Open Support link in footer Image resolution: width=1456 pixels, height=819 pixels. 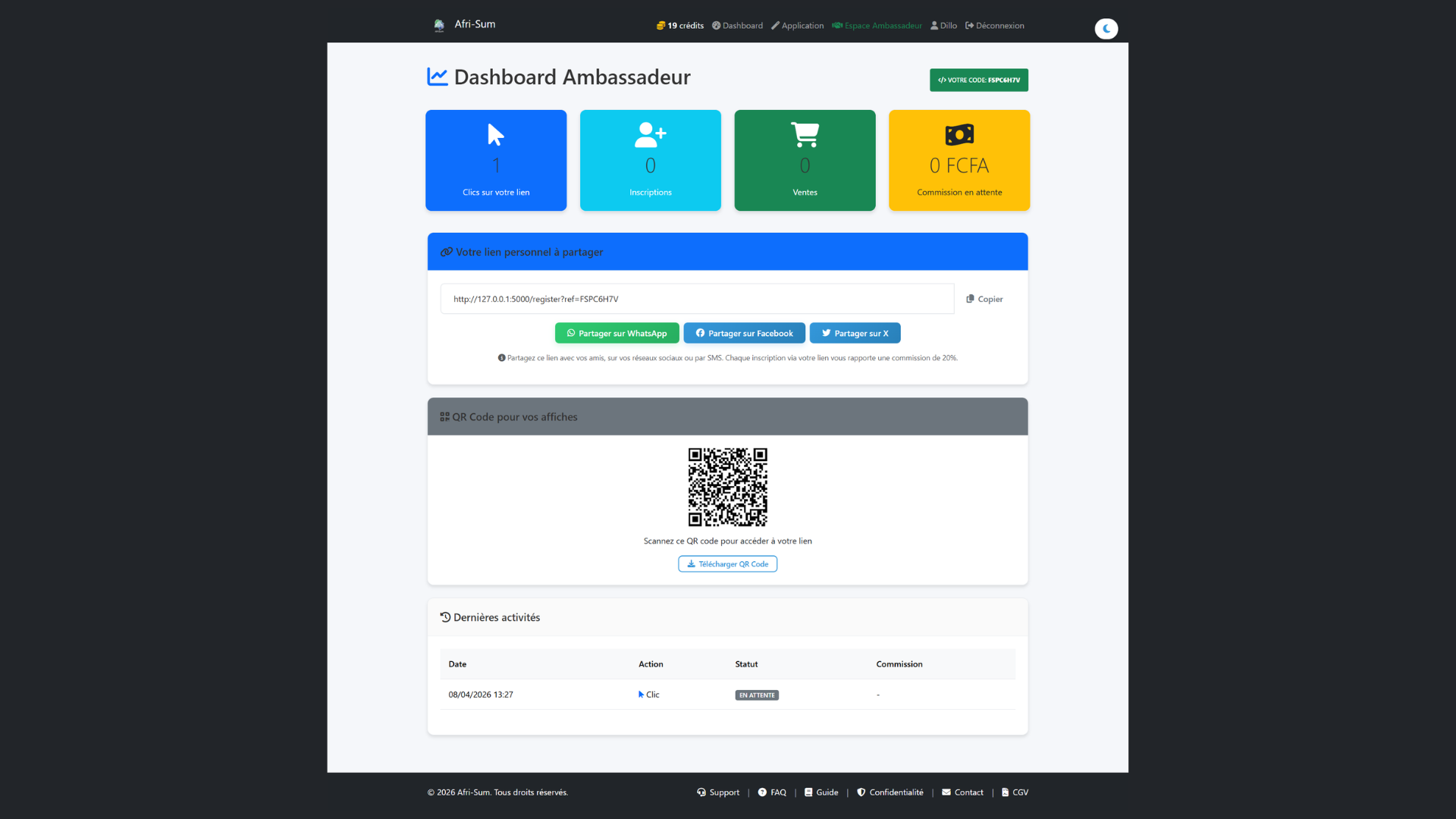click(717, 792)
